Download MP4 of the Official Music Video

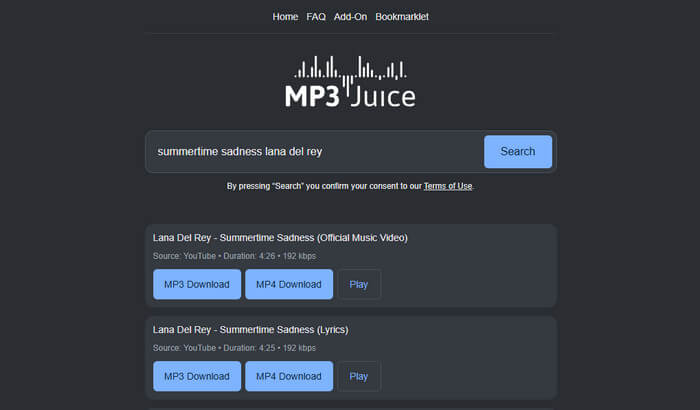click(289, 284)
